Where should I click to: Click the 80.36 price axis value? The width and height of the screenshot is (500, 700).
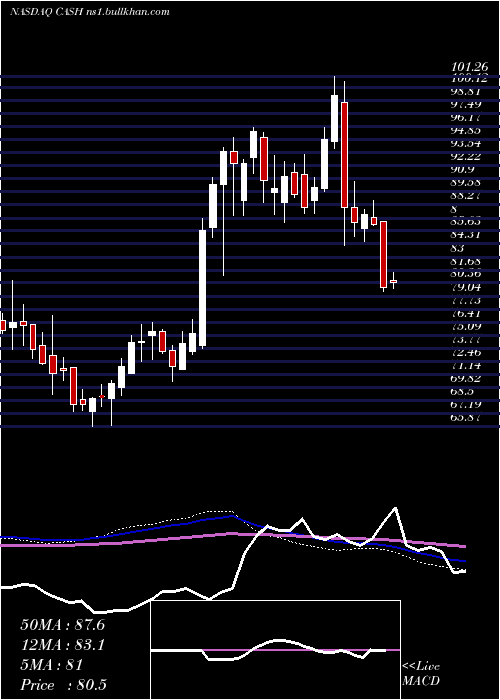coord(467,273)
